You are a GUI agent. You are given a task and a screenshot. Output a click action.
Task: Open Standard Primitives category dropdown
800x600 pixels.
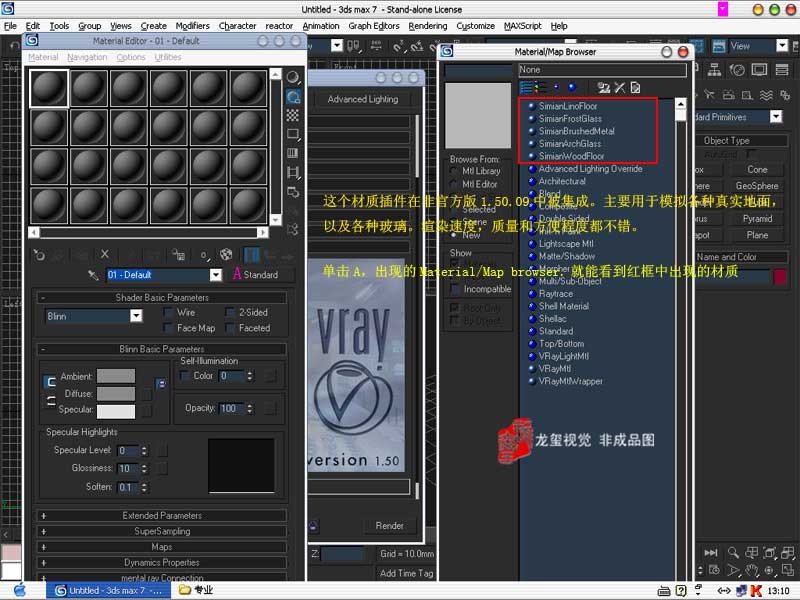coord(776,117)
